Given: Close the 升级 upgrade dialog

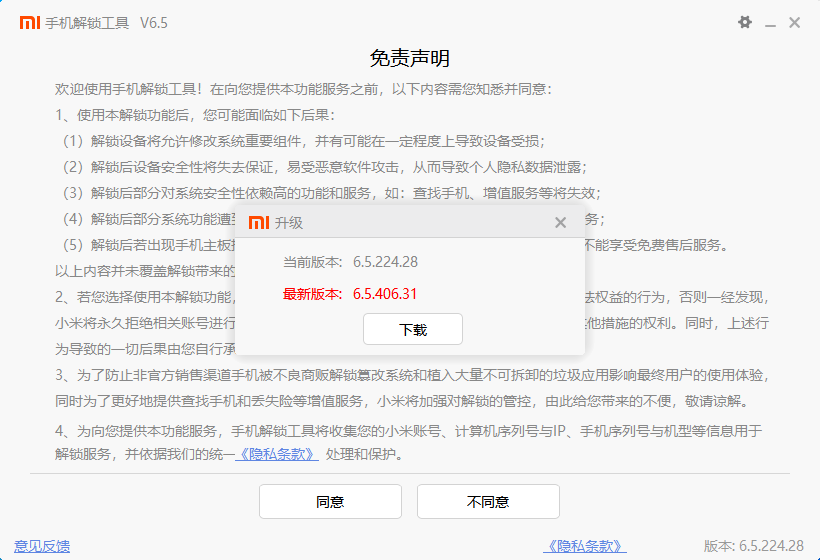Looking at the screenshot, I should (x=560, y=223).
